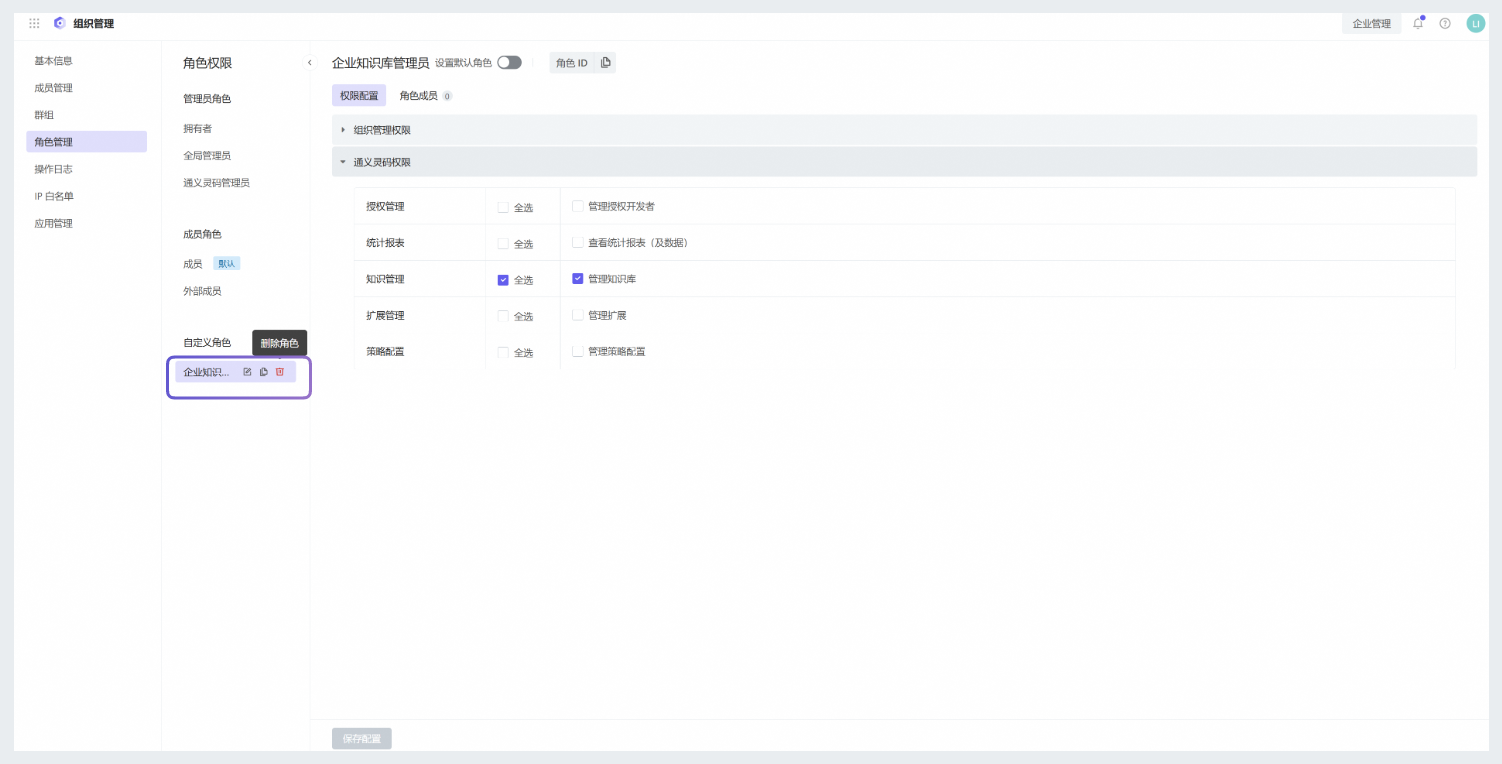Open the notifications bell
The width and height of the screenshot is (1502, 764).
point(1418,23)
